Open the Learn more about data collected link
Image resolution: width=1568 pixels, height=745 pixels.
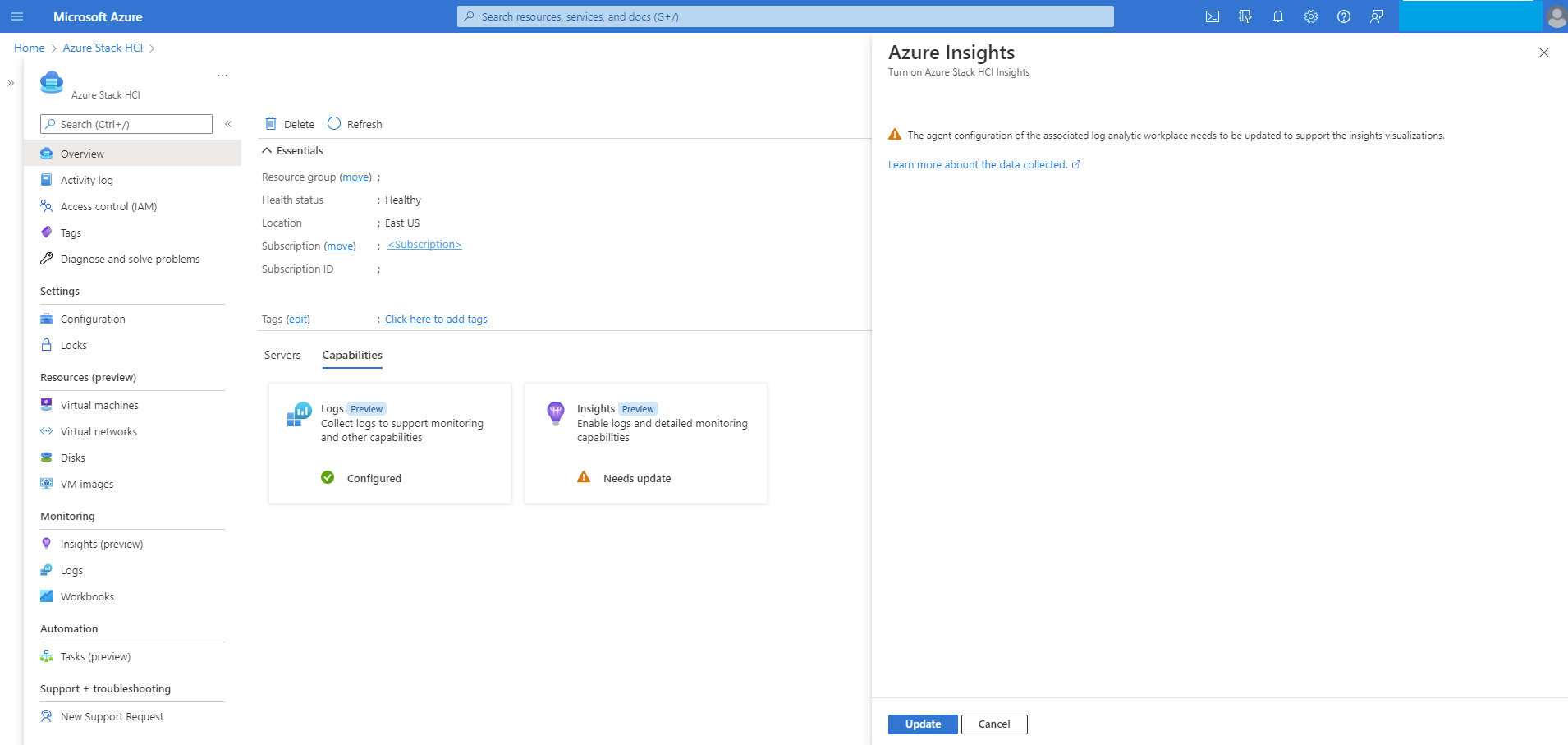(x=978, y=165)
